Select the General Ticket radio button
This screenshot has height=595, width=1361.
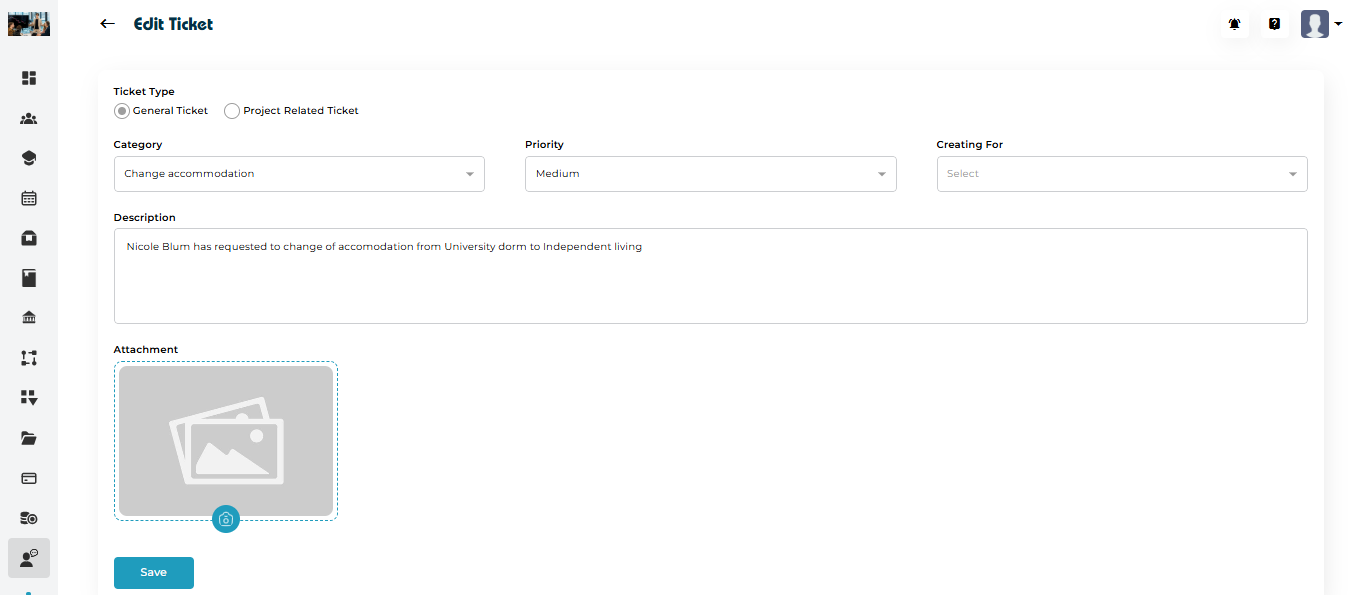click(x=122, y=111)
